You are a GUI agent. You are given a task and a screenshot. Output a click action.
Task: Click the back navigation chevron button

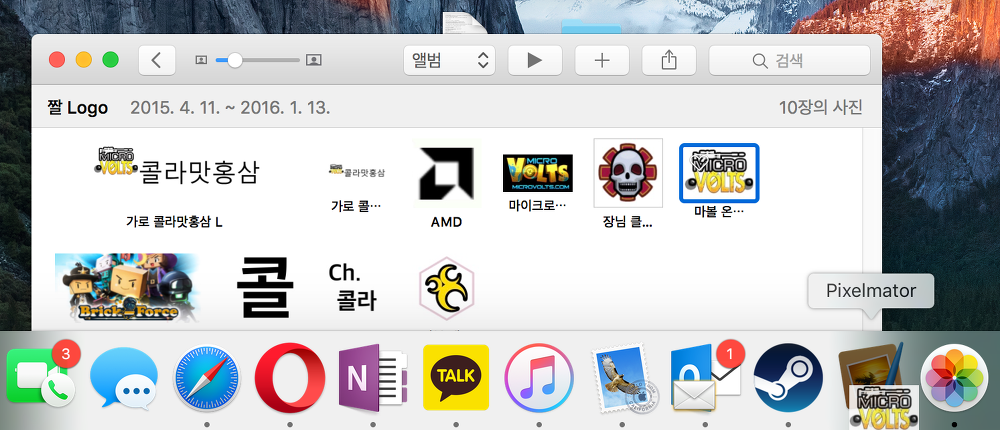(x=156, y=60)
